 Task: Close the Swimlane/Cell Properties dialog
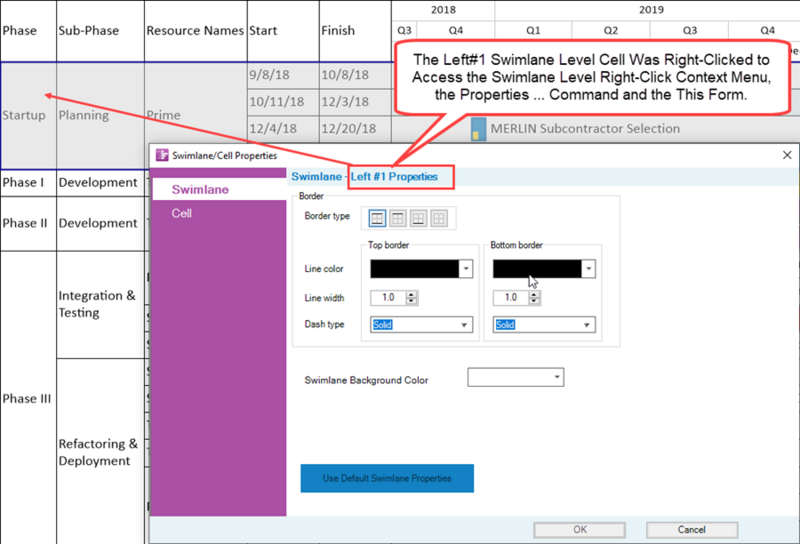click(787, 155)
